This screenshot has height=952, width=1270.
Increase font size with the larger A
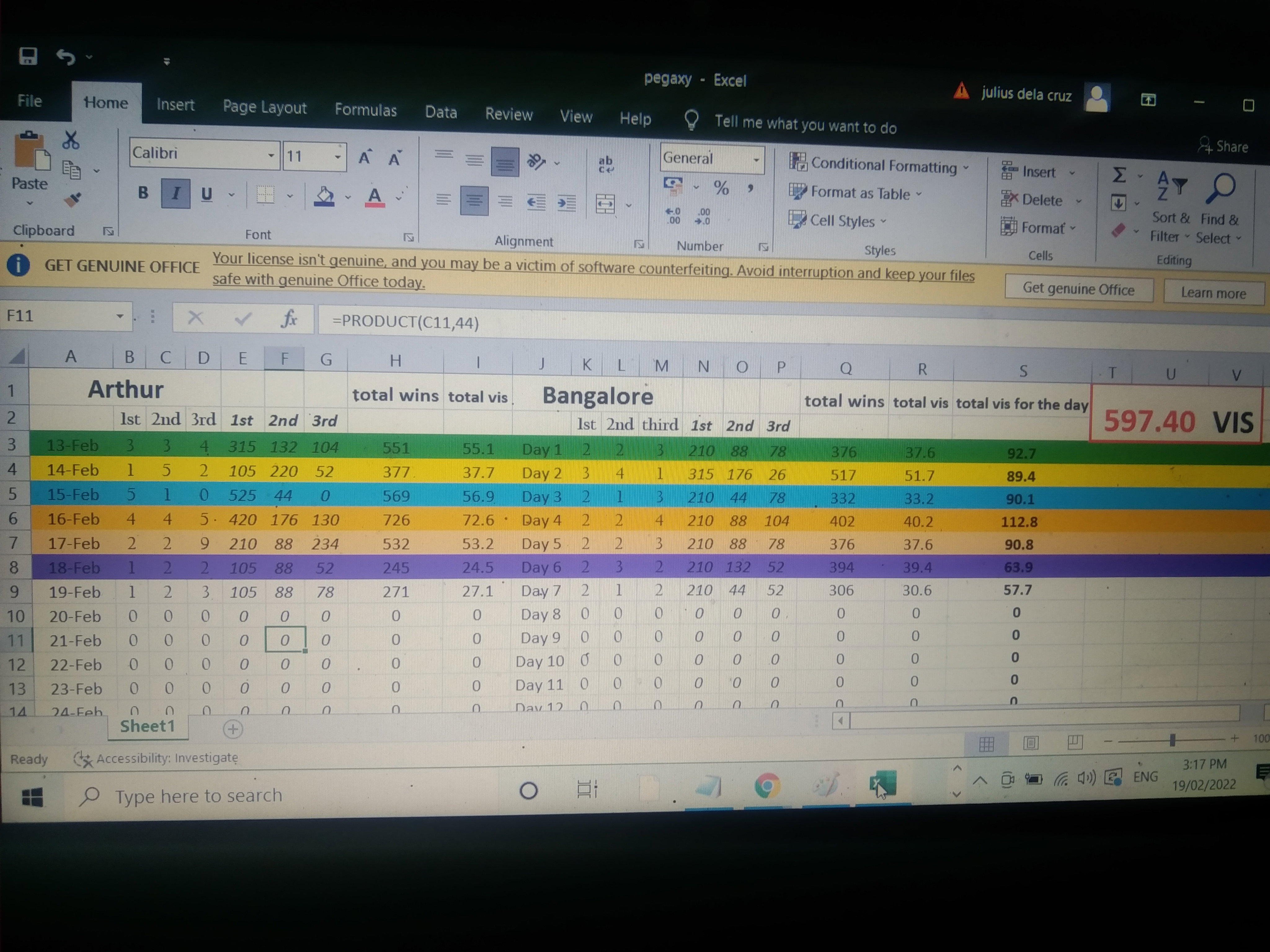pos(365,157)
